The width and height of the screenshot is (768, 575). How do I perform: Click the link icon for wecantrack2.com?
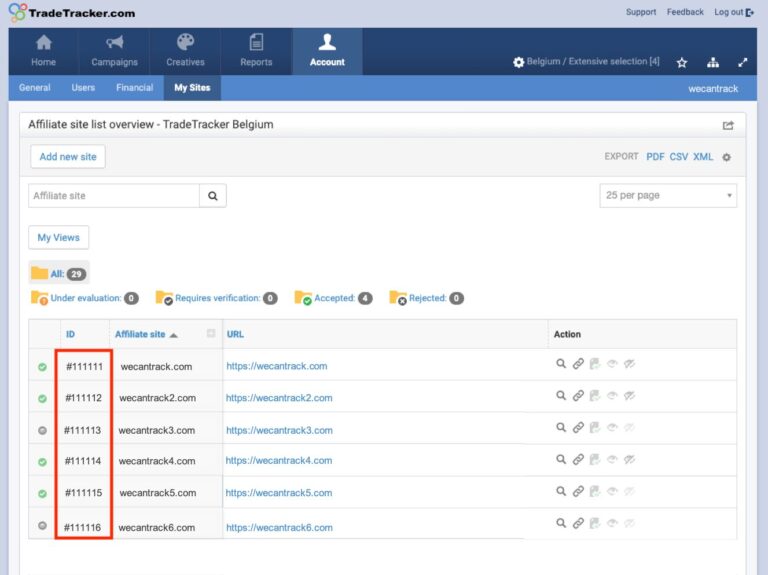(578, 395)
